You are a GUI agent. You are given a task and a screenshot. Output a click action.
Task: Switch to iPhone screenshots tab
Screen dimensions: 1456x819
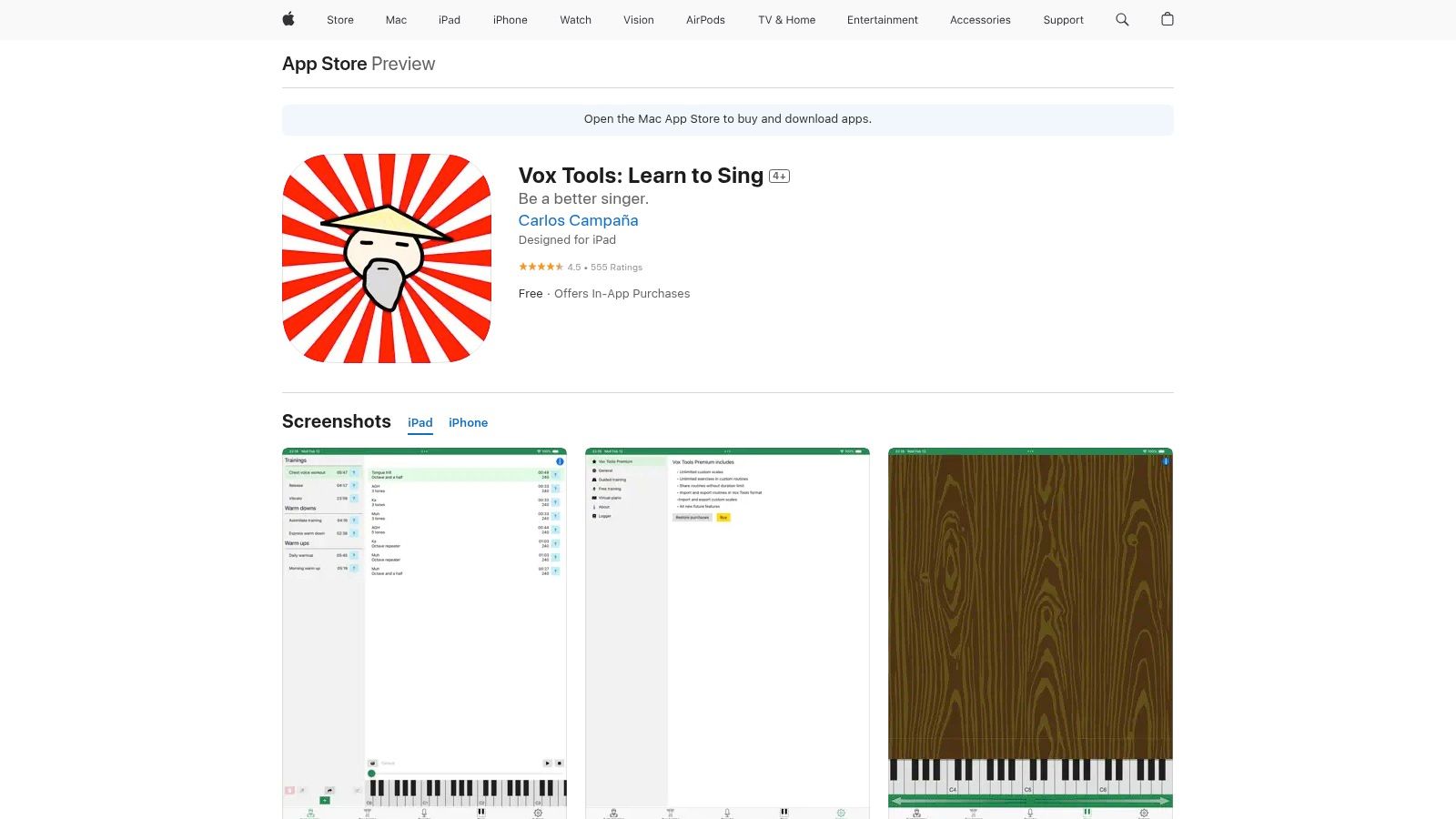(x=468, y=422)
